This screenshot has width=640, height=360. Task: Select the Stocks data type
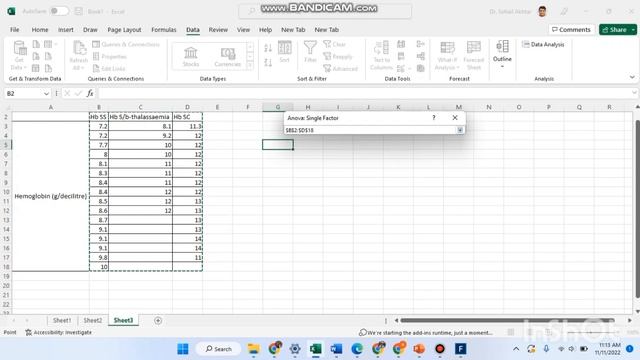(x=191, y=56)
